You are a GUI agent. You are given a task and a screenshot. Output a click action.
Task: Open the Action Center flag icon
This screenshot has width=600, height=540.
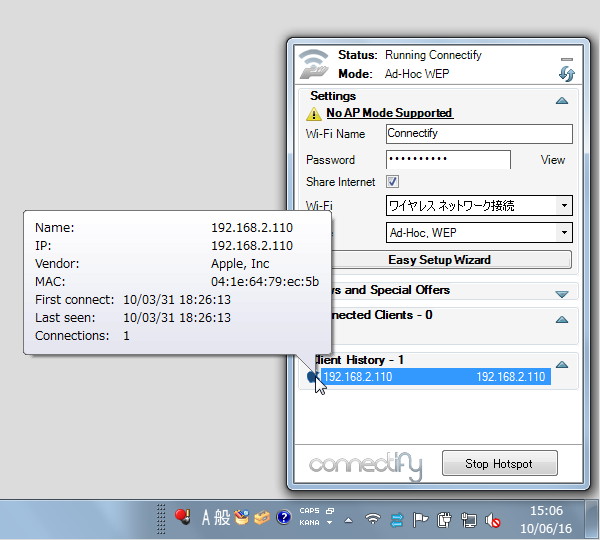tap(420, 520)
